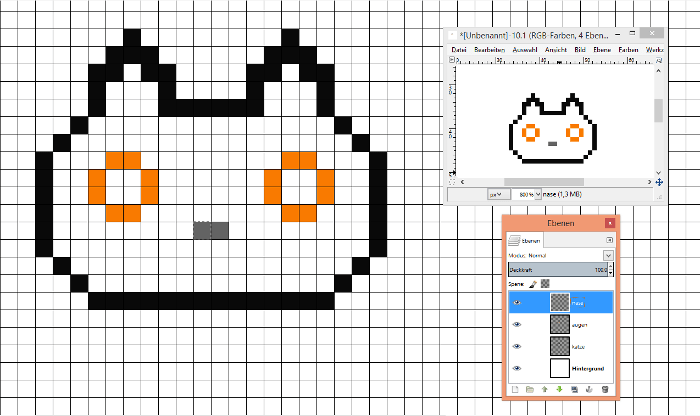
Task: Click scroll down arrow in image window
Action: point(659,173)
